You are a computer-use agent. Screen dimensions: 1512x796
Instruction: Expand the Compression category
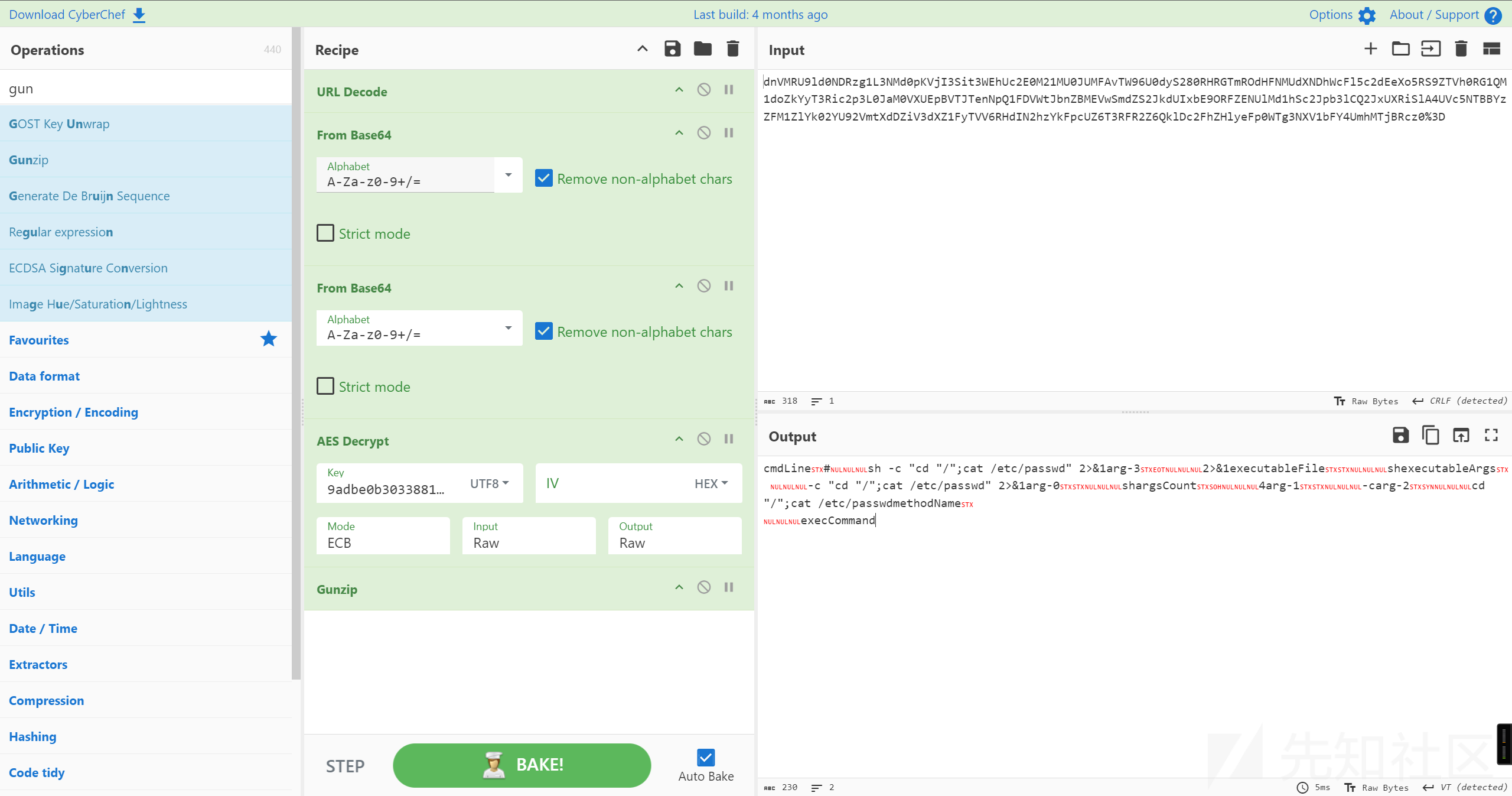point(146,700)
